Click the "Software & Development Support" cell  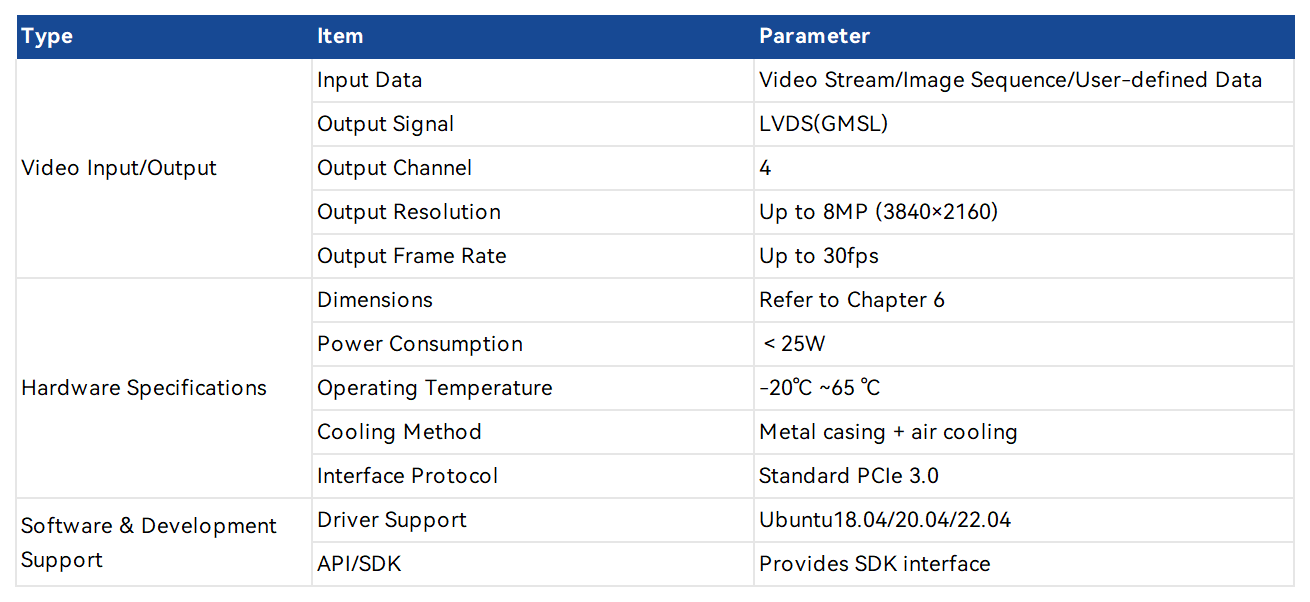point(148,542)
